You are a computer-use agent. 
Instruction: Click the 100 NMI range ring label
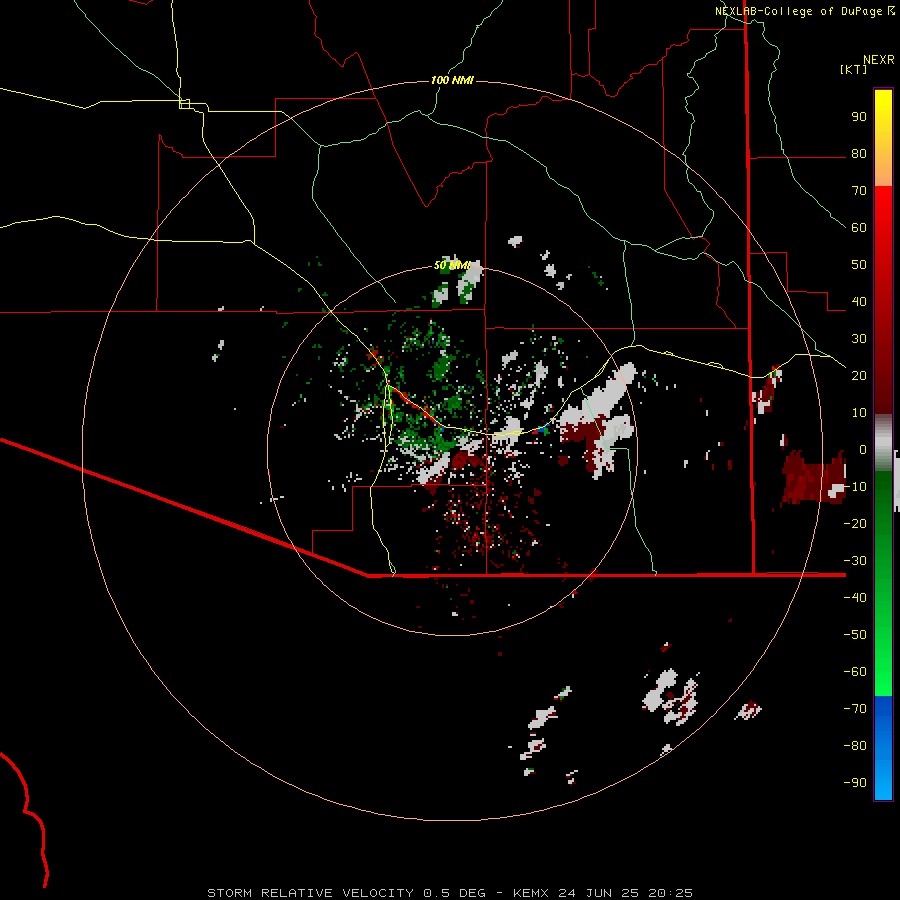coord(452,80)
